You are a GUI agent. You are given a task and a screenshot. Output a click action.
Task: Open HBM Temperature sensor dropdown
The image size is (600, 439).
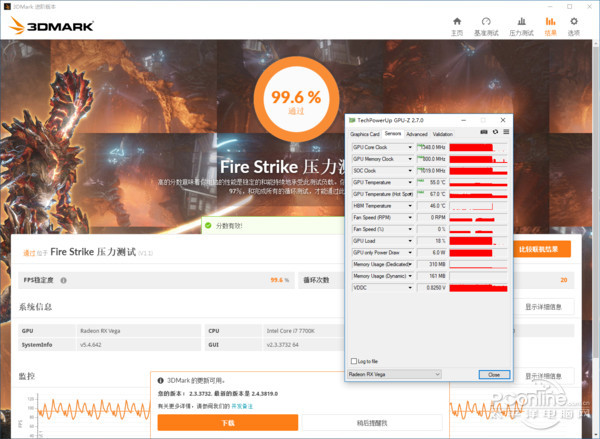pos(410,206)
